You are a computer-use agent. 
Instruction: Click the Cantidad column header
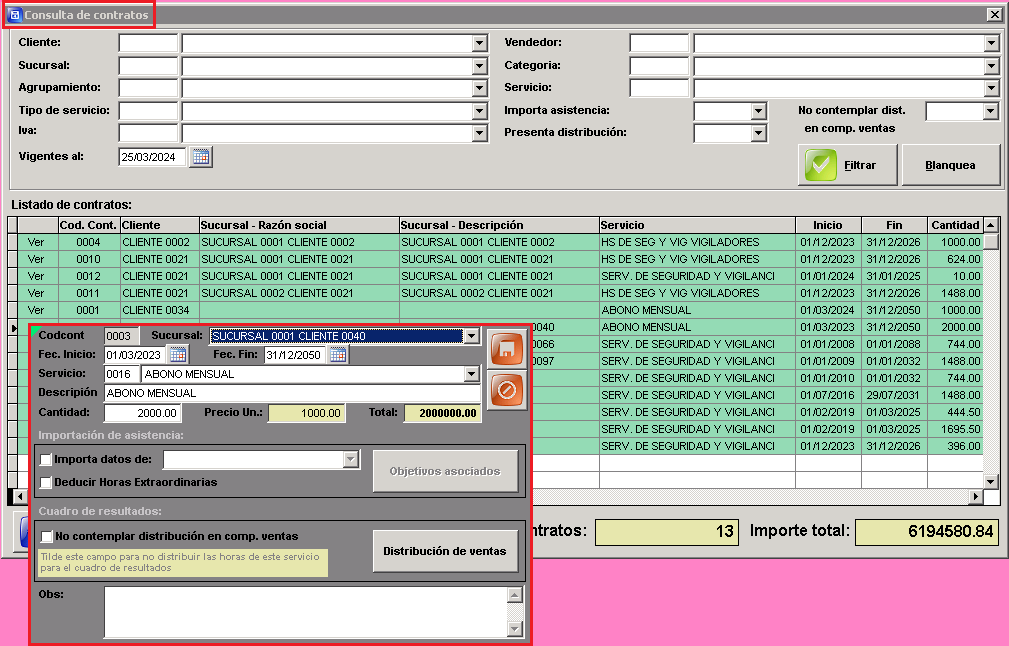(x=955, y=225)
